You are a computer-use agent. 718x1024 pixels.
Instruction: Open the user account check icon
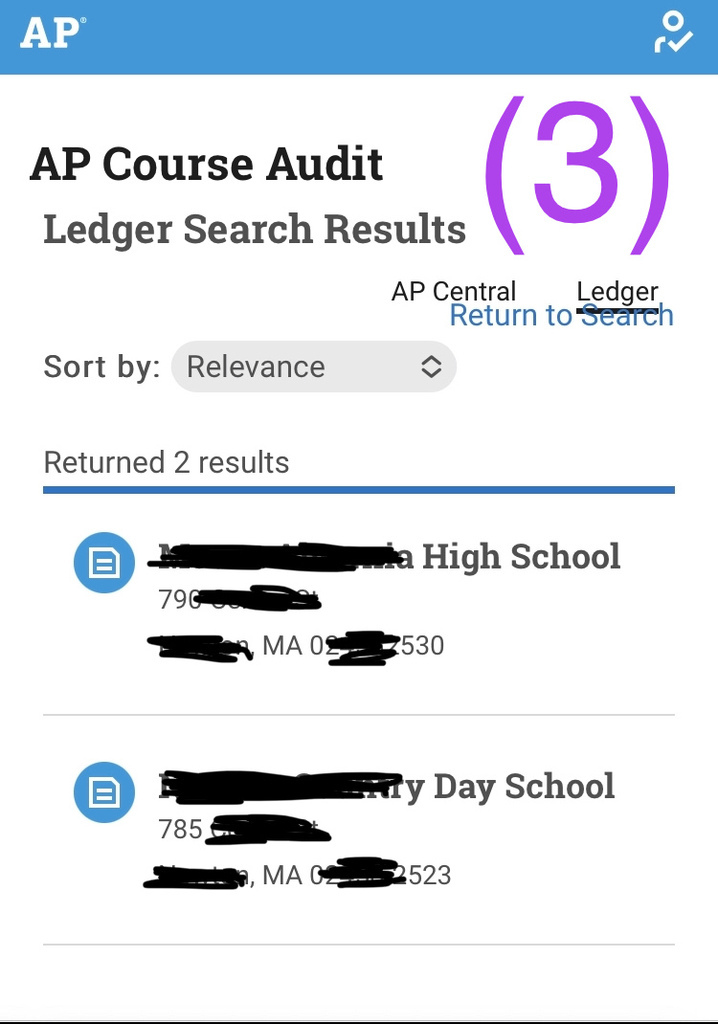(674, 32)
